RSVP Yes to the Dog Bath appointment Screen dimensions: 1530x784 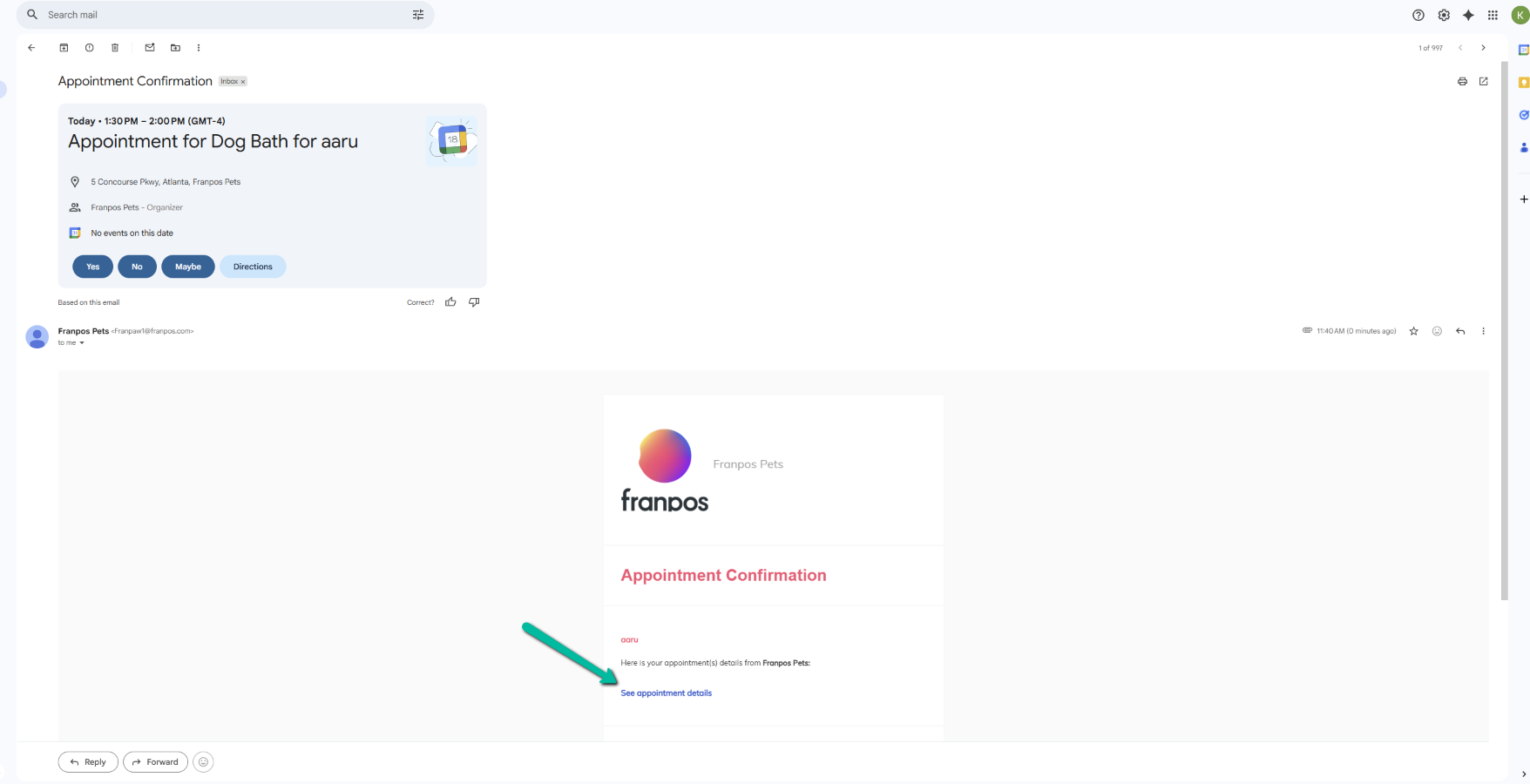tap(92, 267)
